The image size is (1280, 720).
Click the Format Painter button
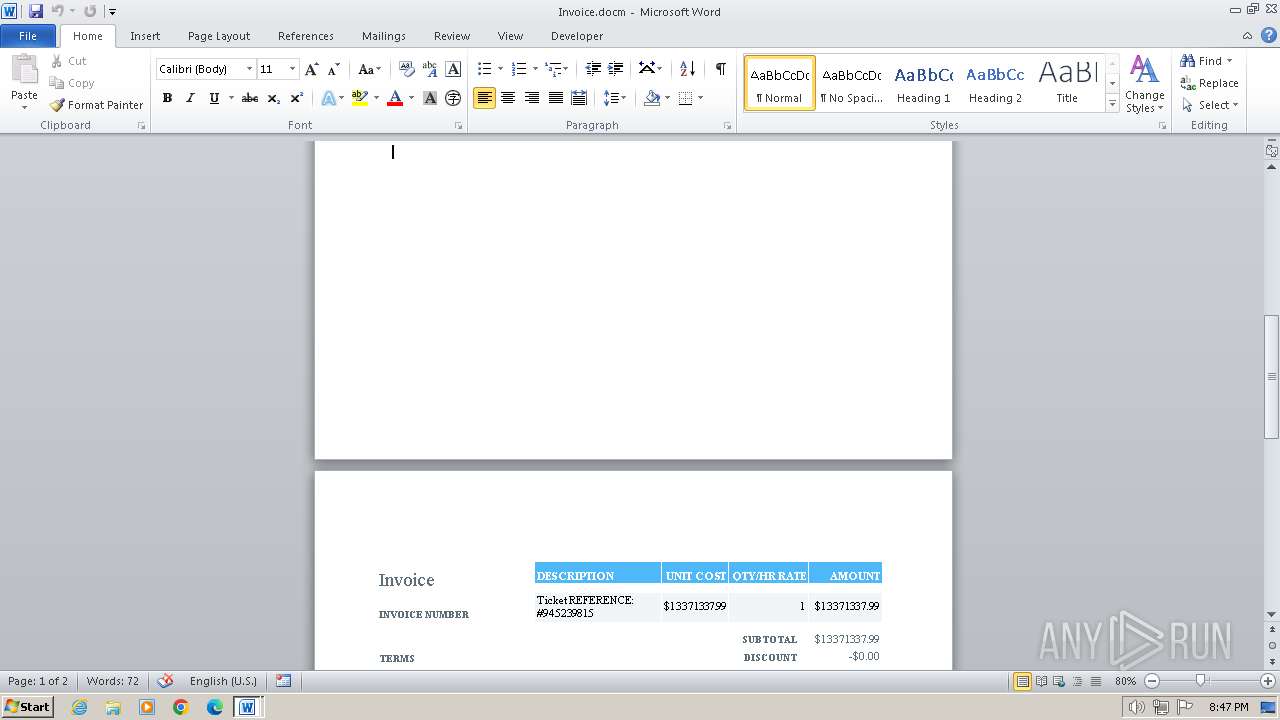coord(96,105)
